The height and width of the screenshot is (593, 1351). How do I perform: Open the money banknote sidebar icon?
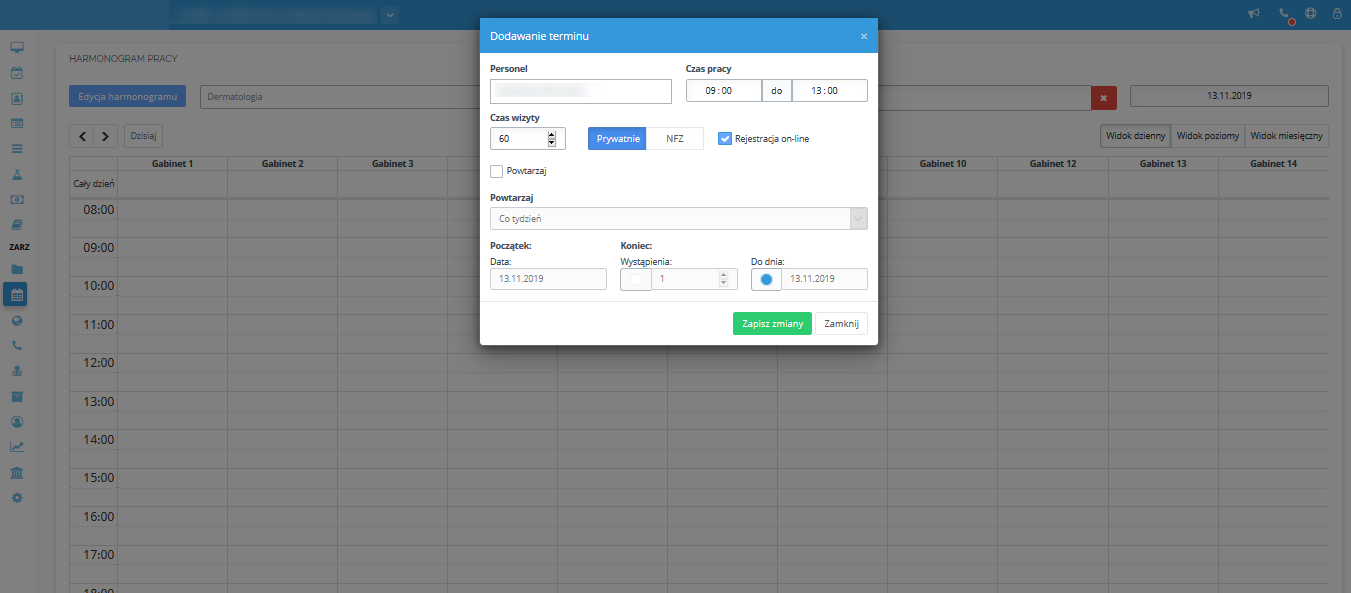16,199
